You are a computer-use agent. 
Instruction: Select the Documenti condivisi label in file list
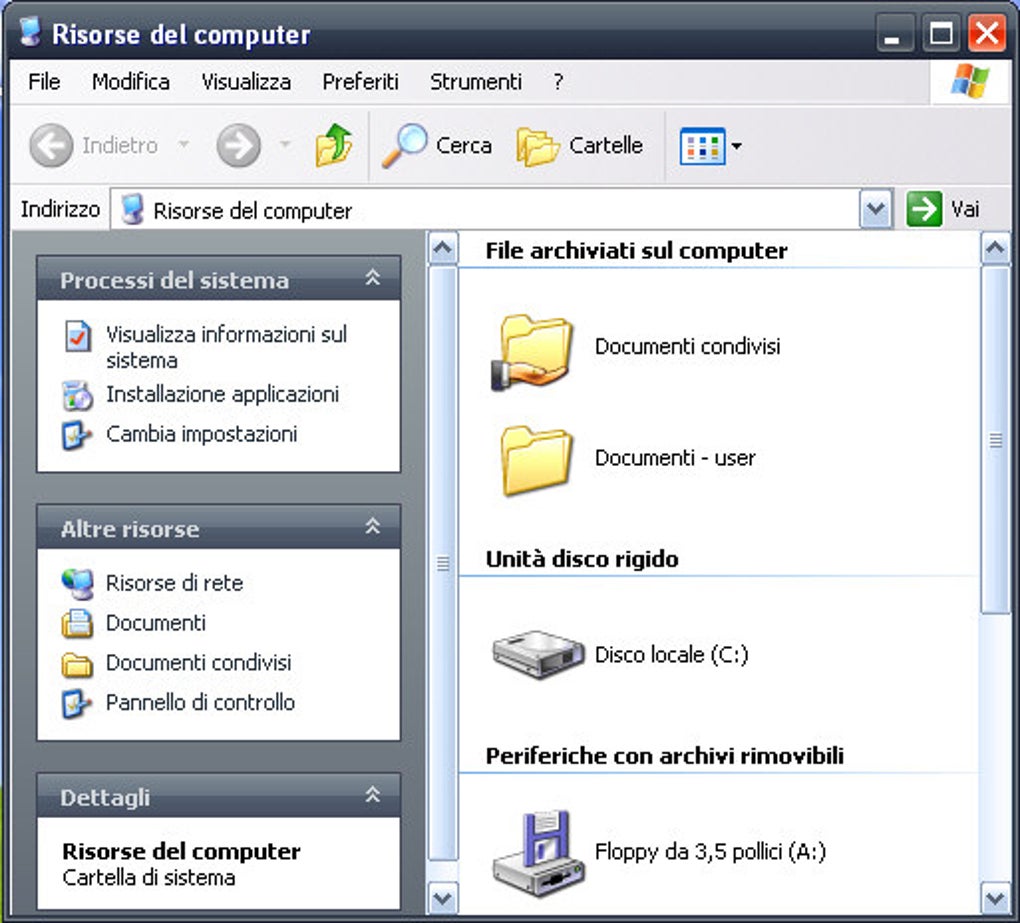(688, 346)
